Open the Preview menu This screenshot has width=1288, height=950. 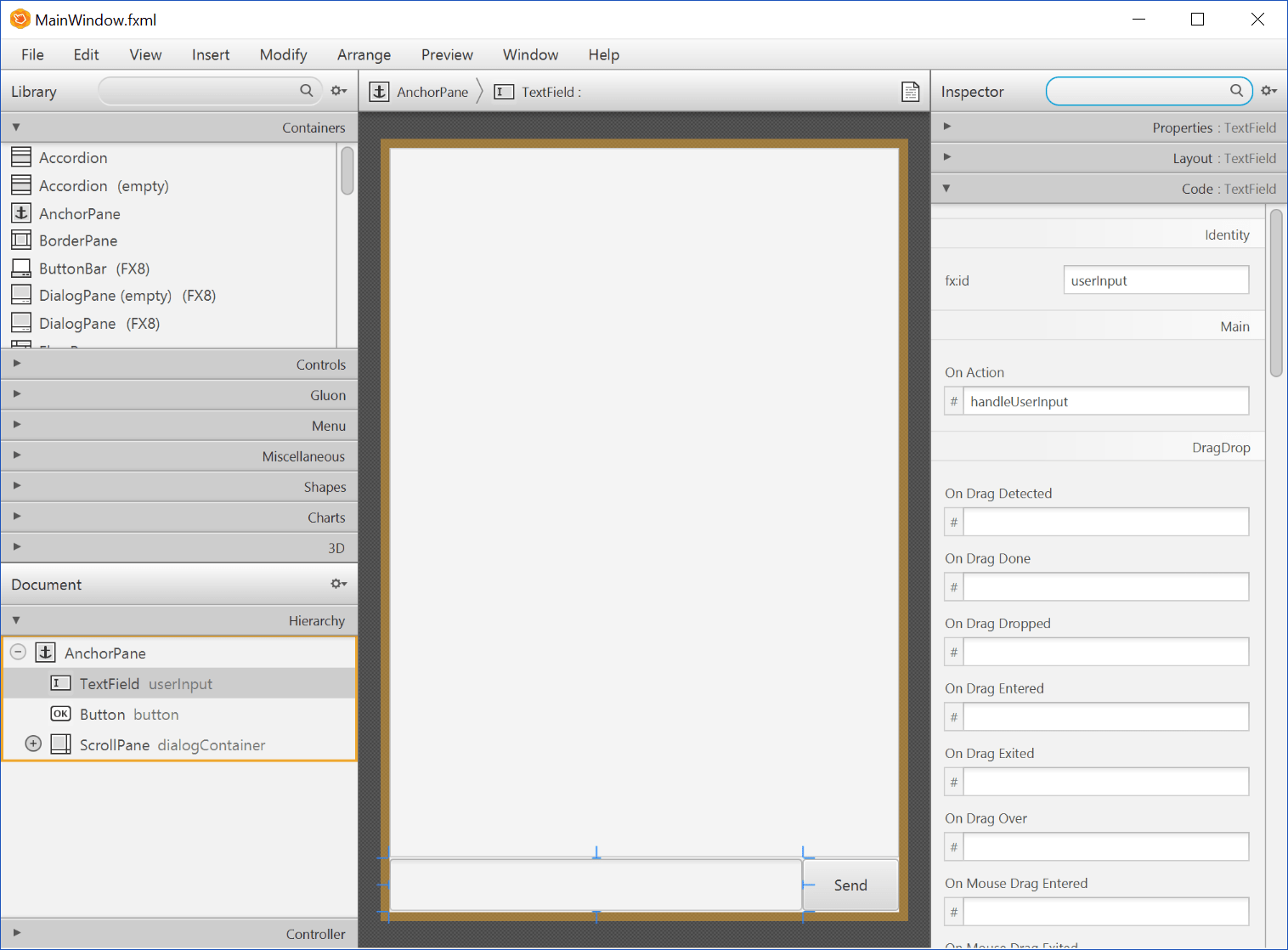pos(447,54)
